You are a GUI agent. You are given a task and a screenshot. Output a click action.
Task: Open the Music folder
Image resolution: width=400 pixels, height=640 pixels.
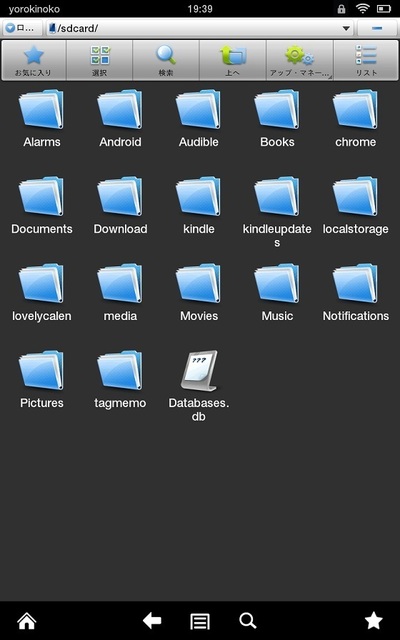(x=277, y=293)
